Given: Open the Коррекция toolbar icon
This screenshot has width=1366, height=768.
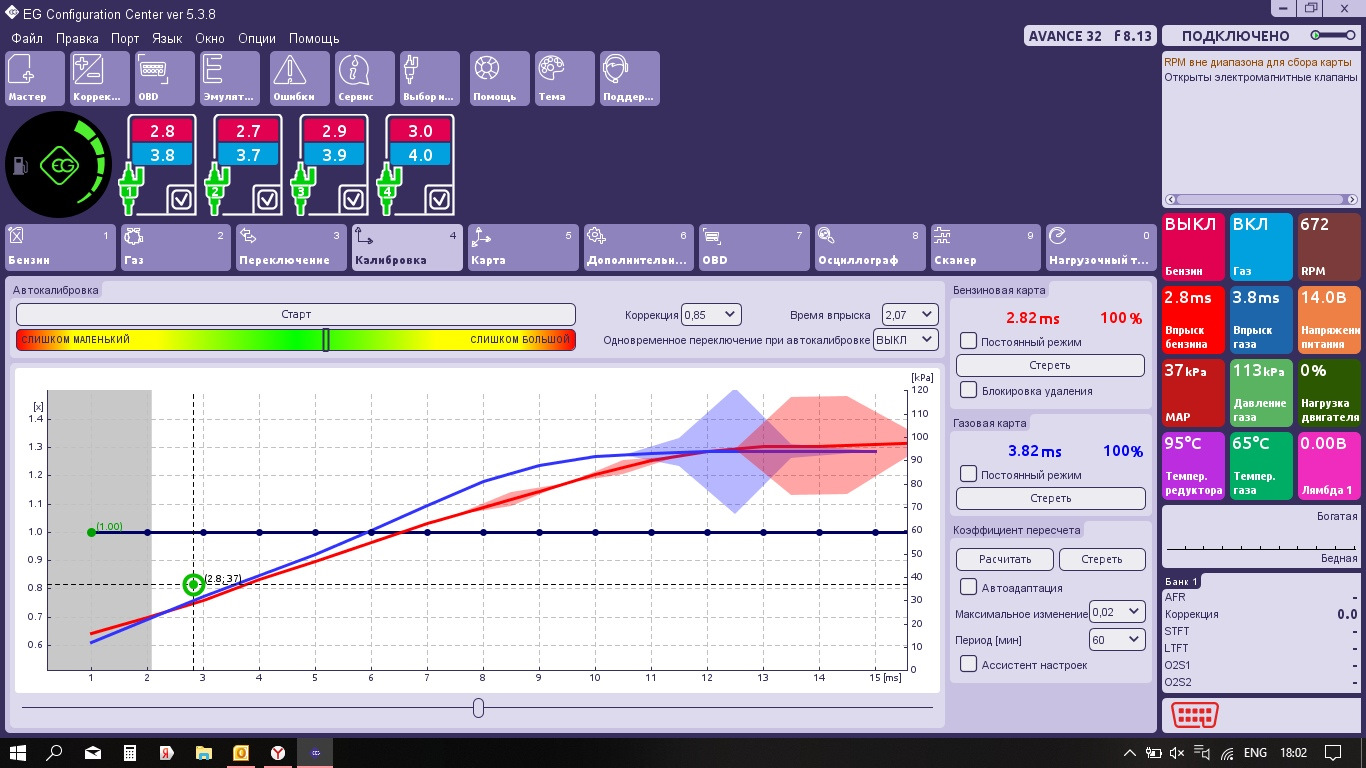Looking at the screenshot, I should pos(100,78).
